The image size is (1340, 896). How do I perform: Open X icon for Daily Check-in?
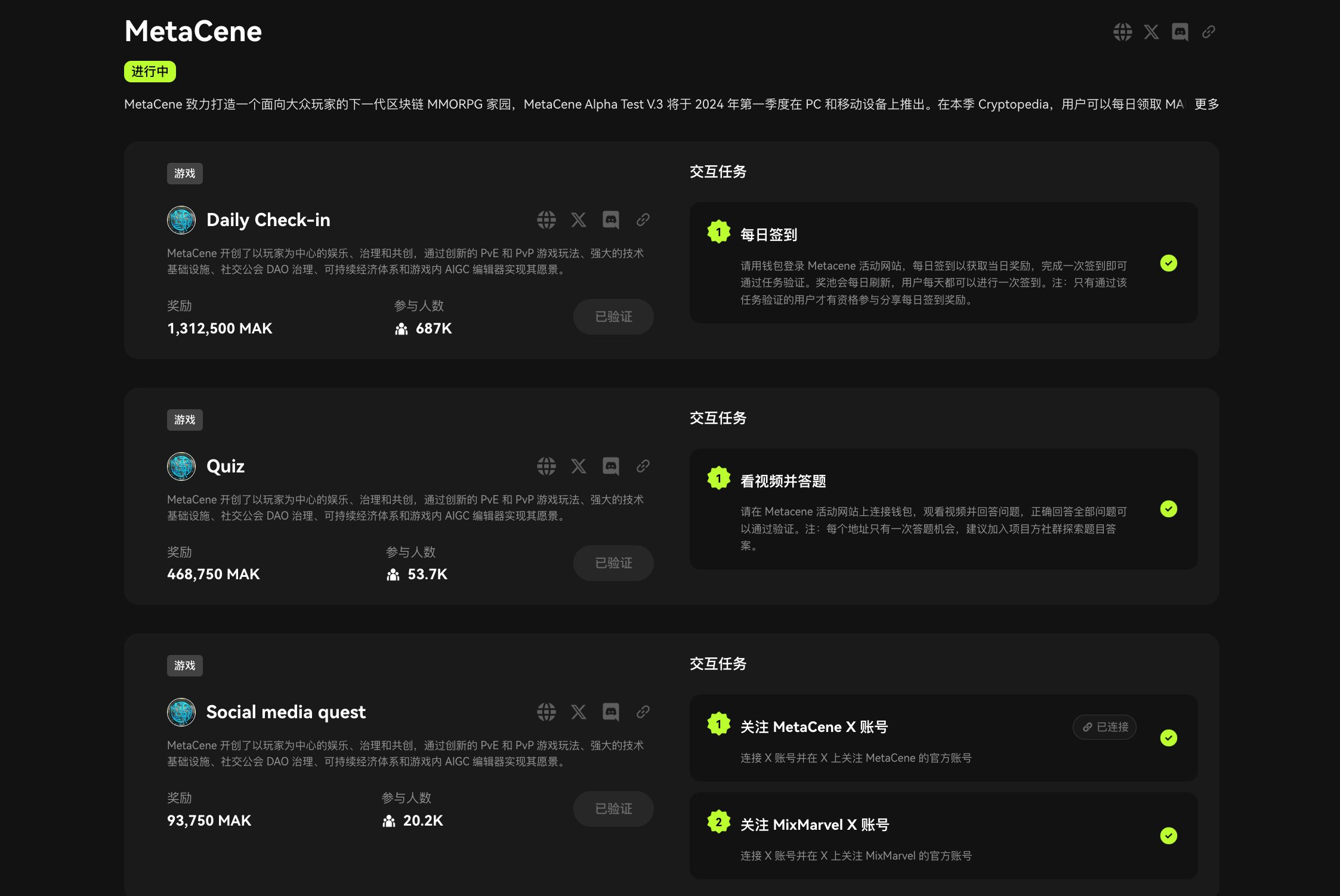click(x=578, y=220)
